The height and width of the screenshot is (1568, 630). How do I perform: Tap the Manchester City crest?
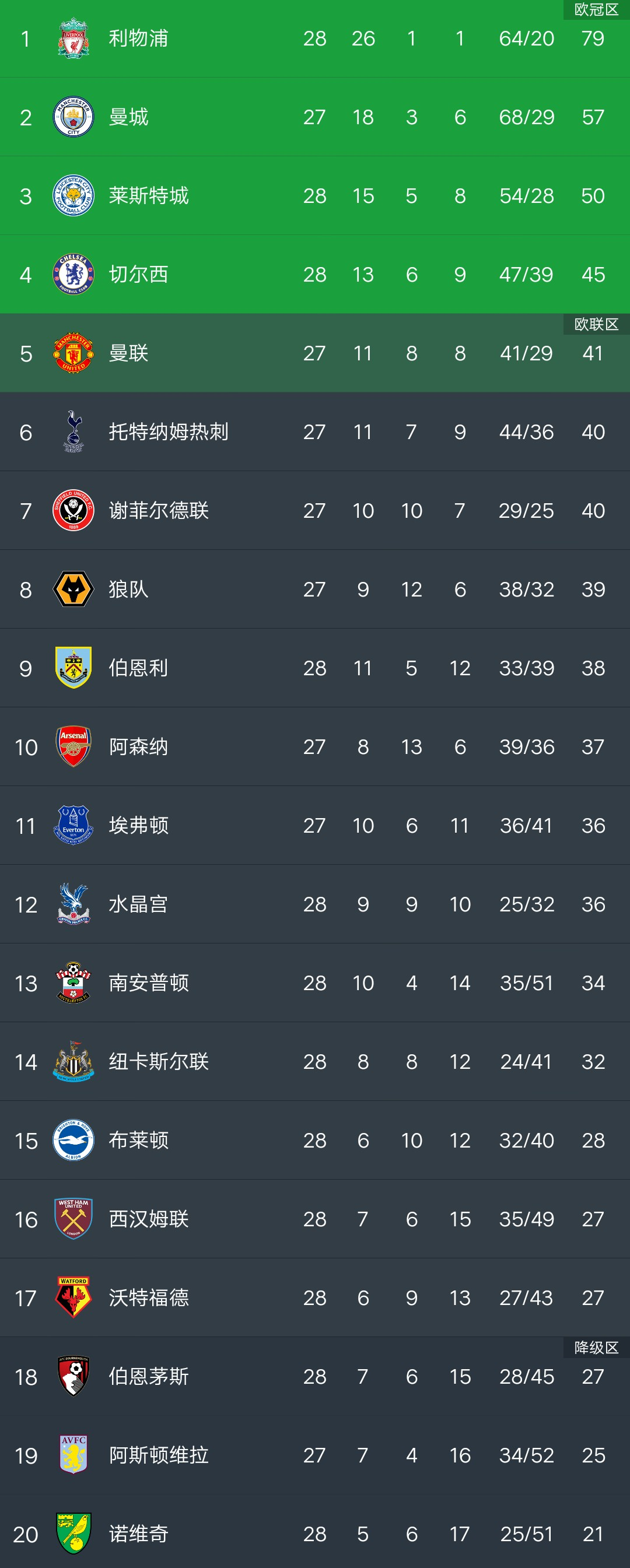(73, 117)
